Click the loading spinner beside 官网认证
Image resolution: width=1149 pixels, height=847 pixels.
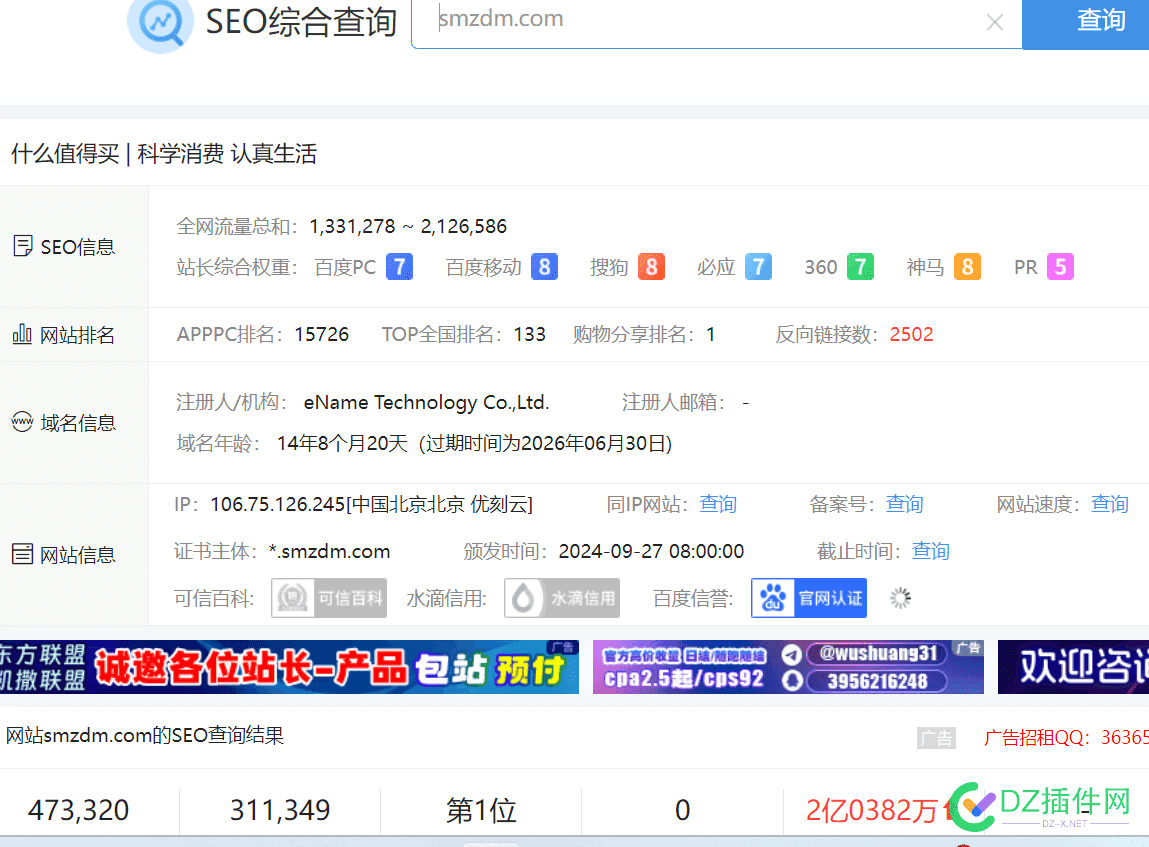coord(901,598)
